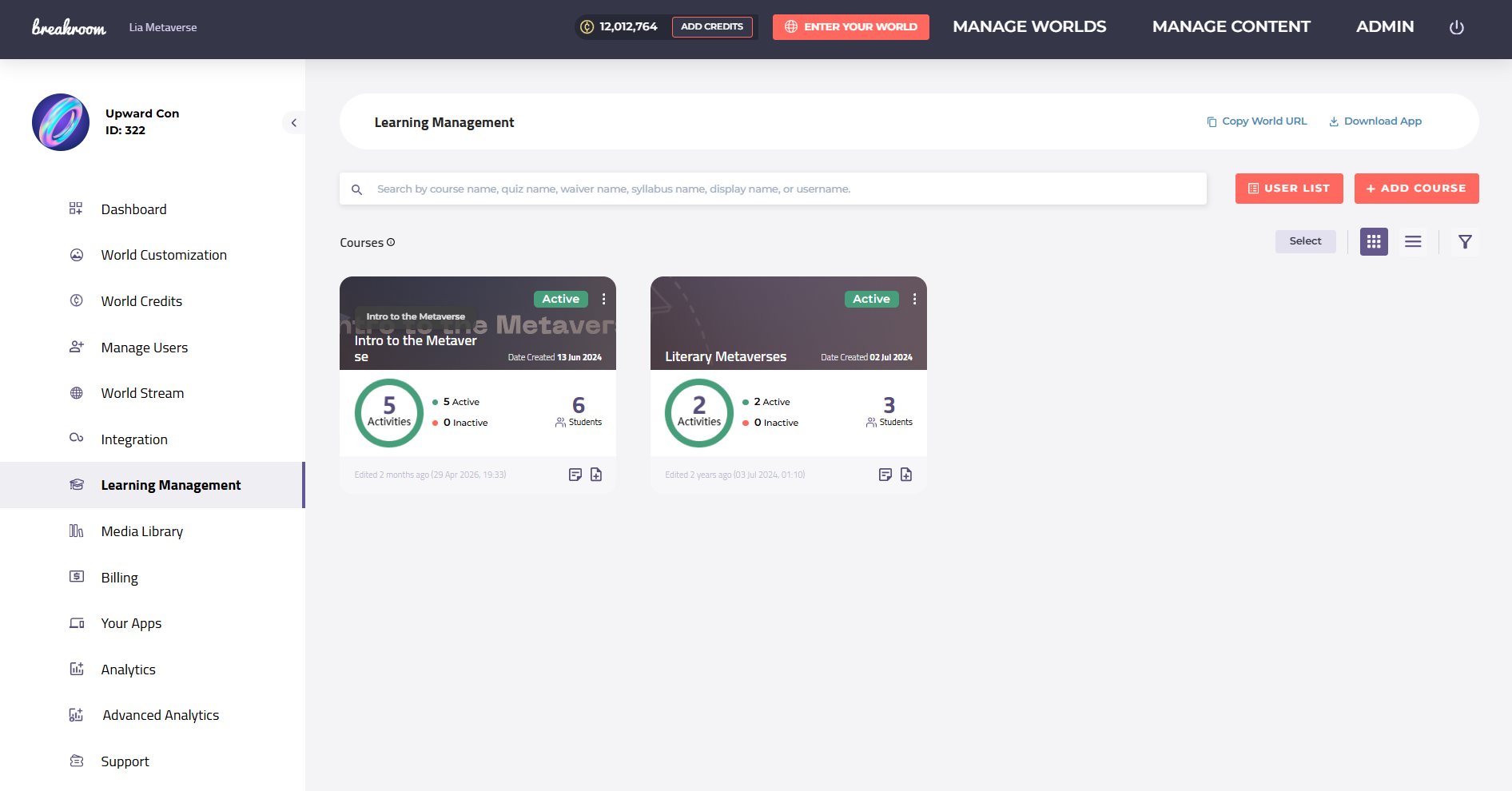Click notes icon on Intro to the Metaverse
1512x791 pixels.
575,475
